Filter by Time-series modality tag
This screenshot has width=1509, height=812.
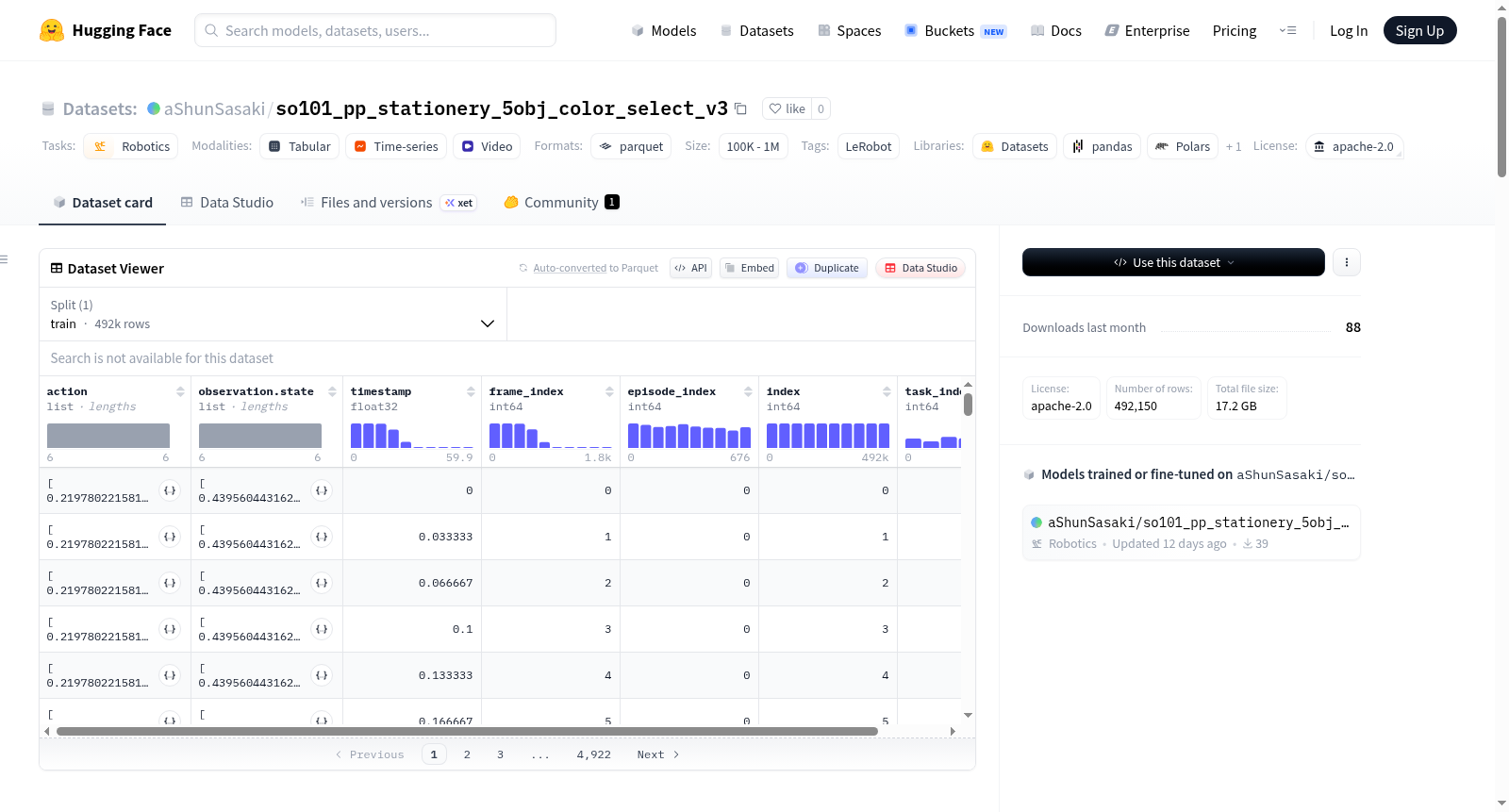coord(396,146)
